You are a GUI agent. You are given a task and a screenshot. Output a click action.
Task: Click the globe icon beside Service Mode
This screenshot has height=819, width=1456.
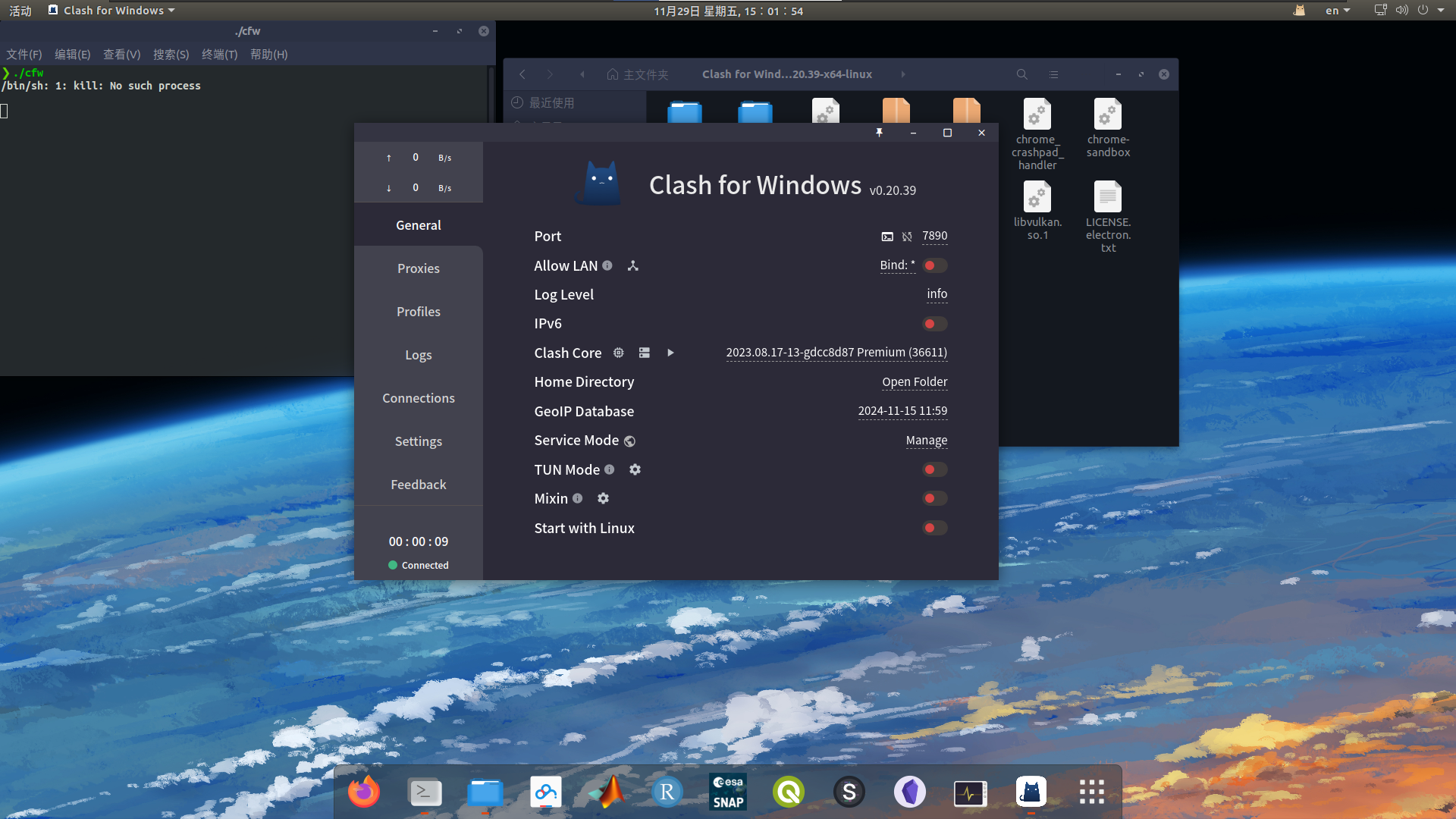629,441
